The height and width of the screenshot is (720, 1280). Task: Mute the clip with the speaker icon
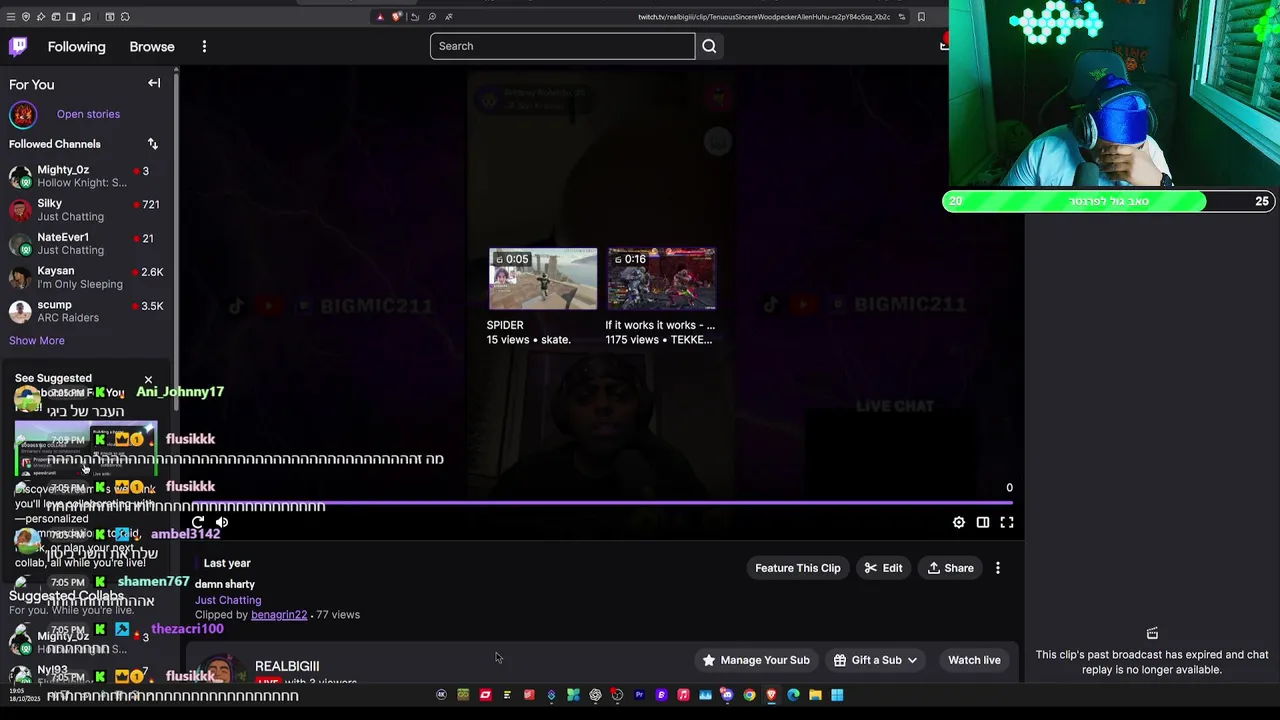[x=222, y=522]
